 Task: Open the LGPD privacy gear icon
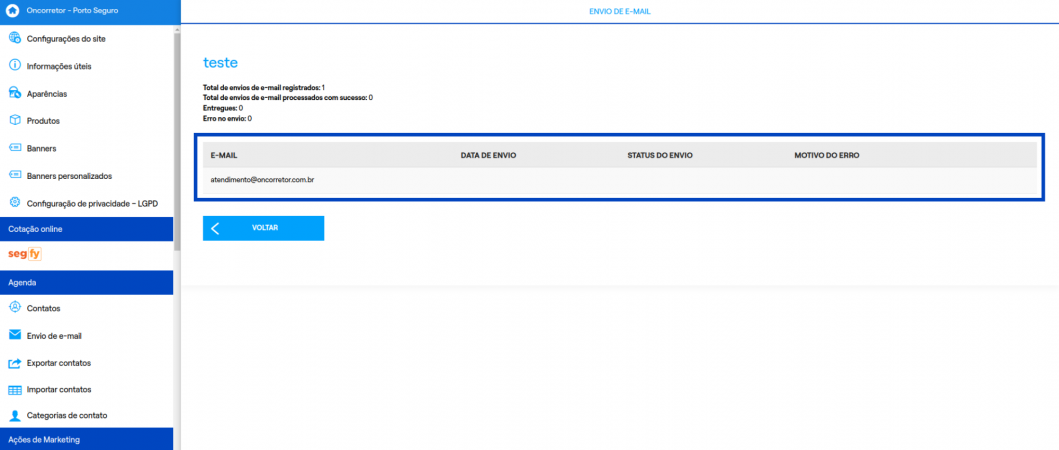click(14, 203)
